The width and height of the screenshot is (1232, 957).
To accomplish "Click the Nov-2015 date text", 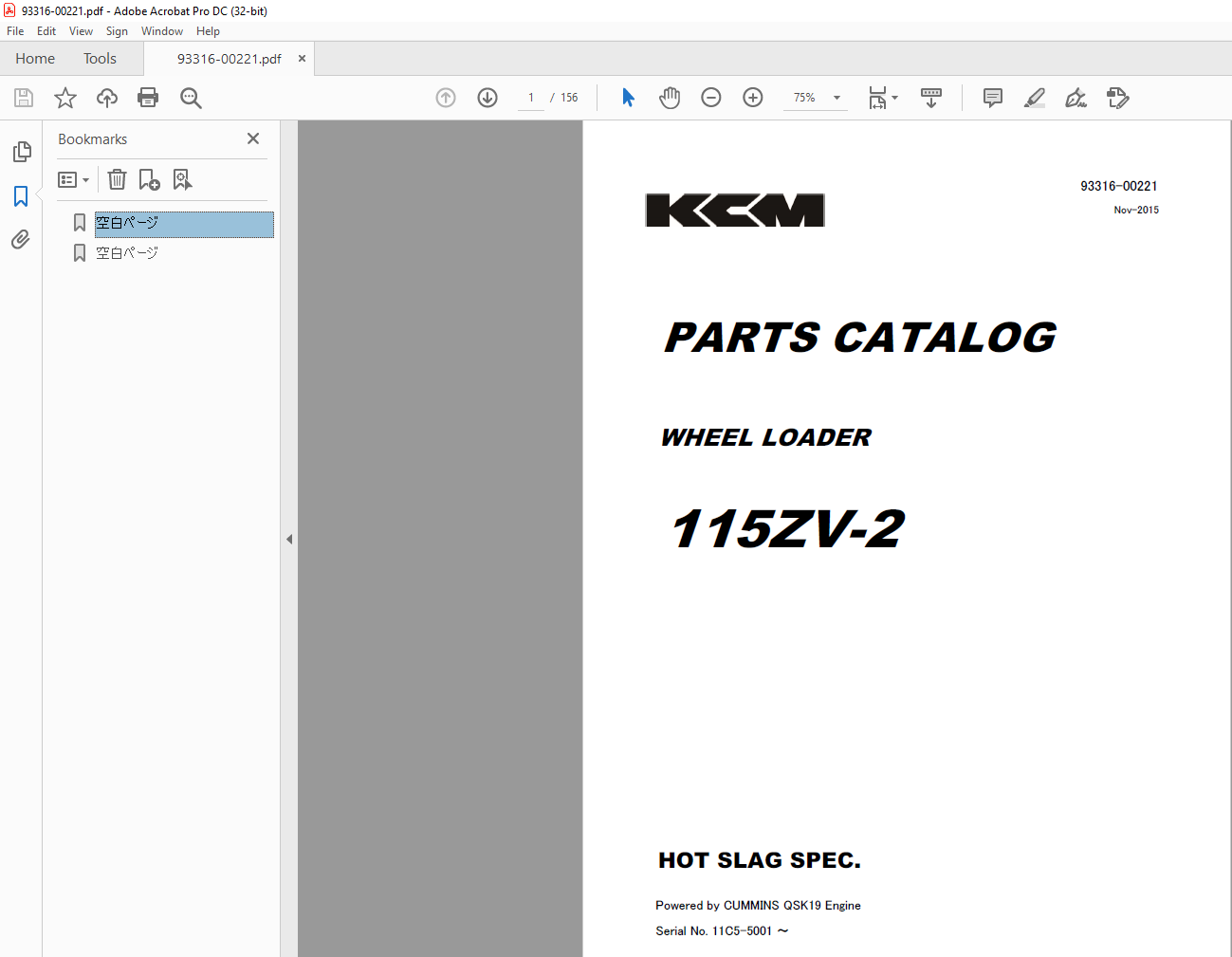I will point(1136,211).
